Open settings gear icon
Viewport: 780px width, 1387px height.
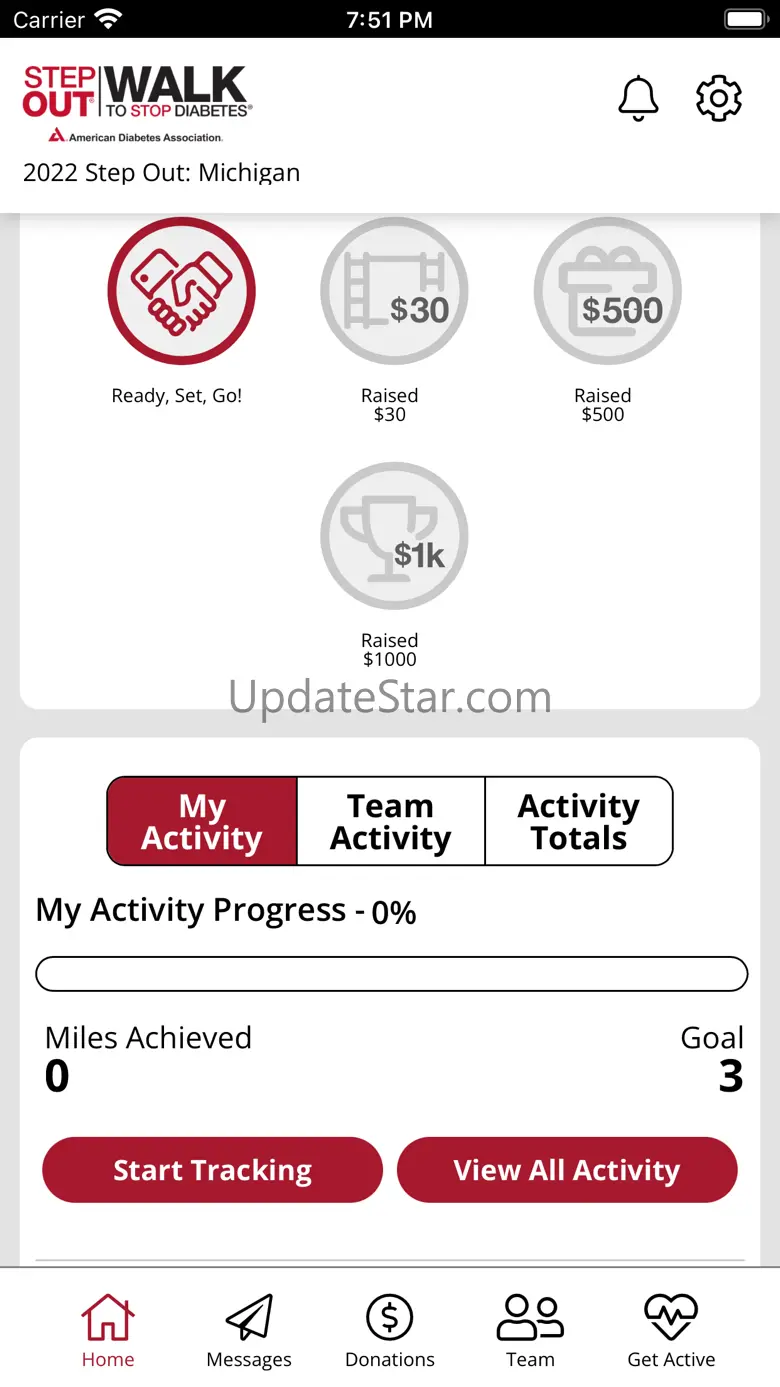coord(718,98)
